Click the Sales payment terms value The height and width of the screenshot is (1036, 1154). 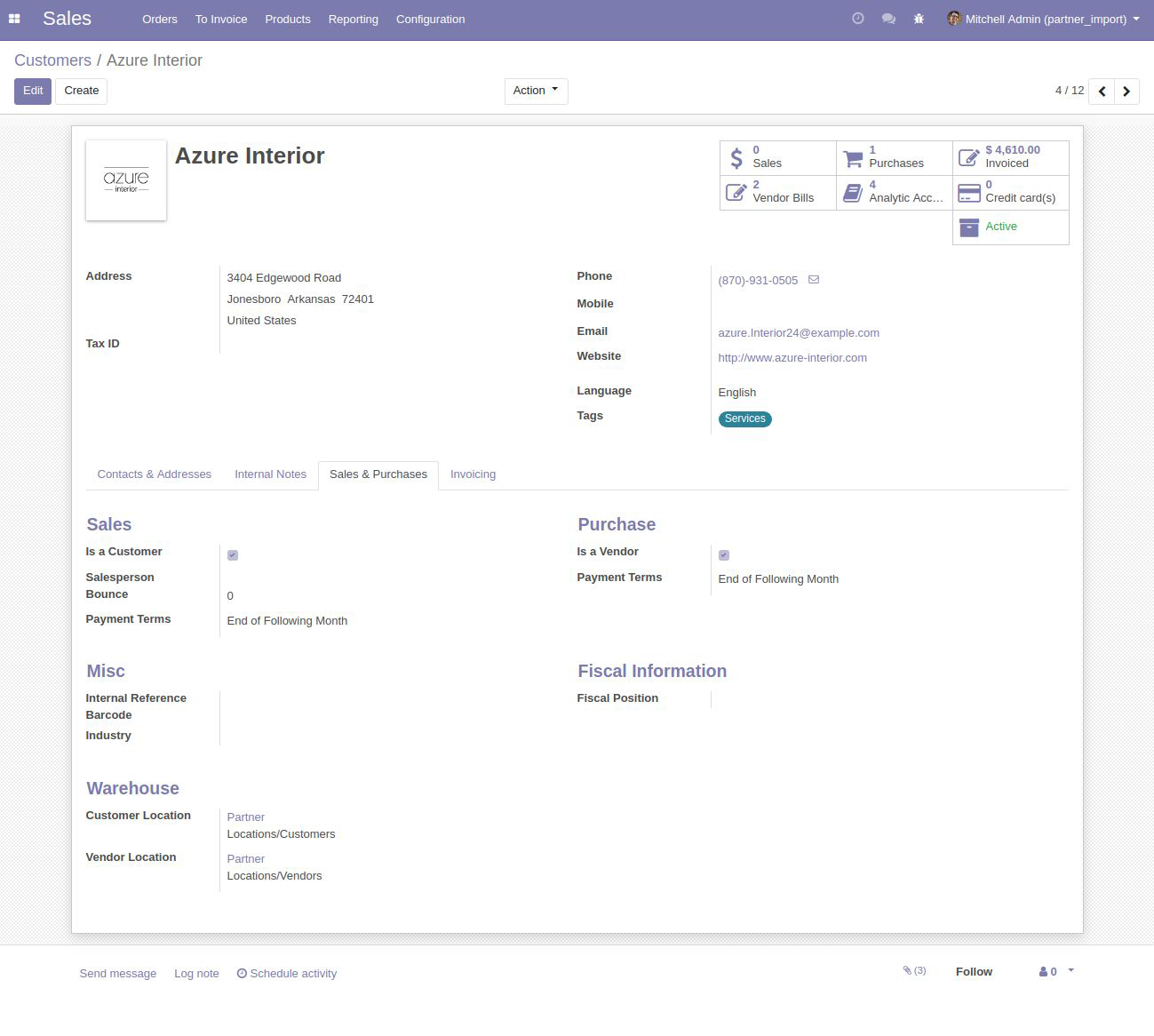pos(287,621)
